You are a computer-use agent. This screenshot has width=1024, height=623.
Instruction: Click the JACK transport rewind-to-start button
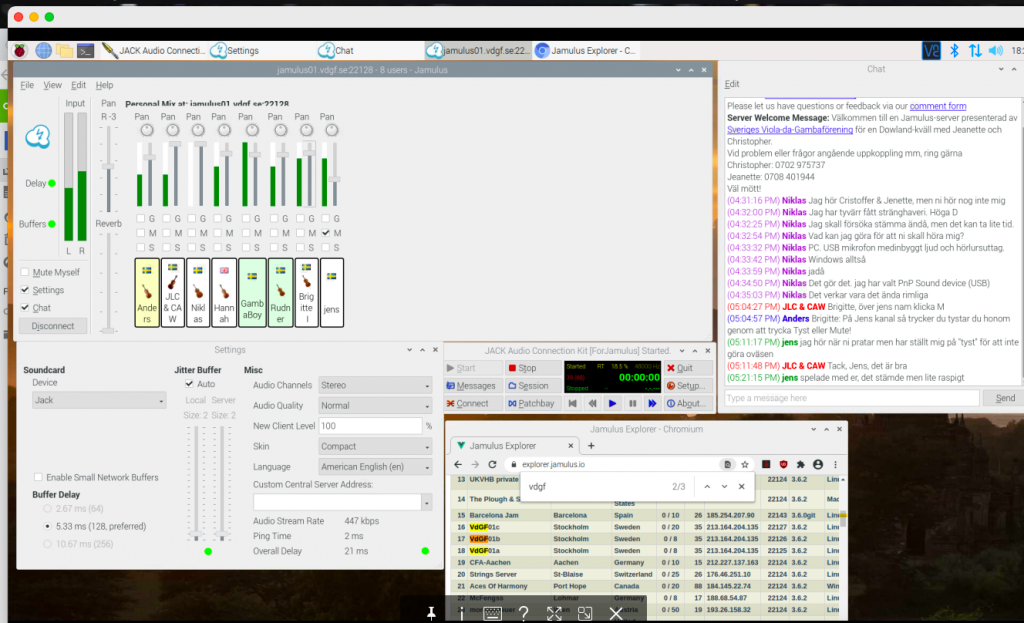click(x=573, y=404)
